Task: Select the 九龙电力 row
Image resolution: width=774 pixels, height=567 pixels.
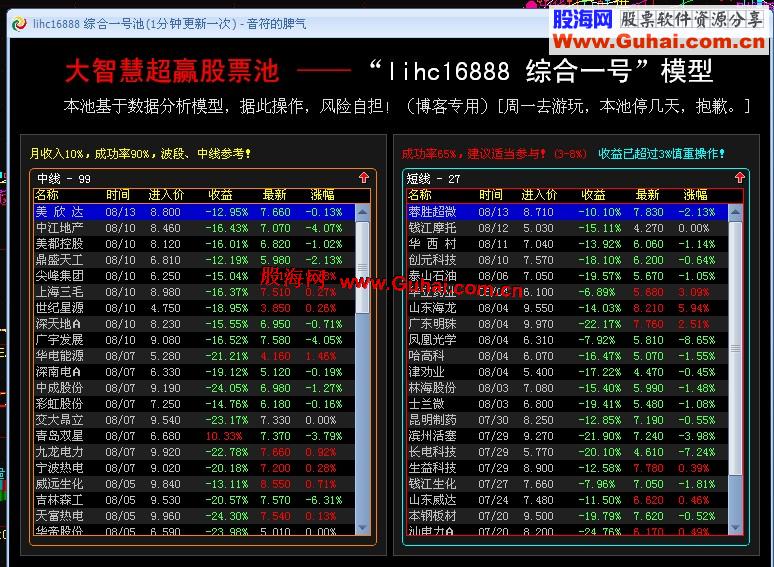Action: coord(194,452)
